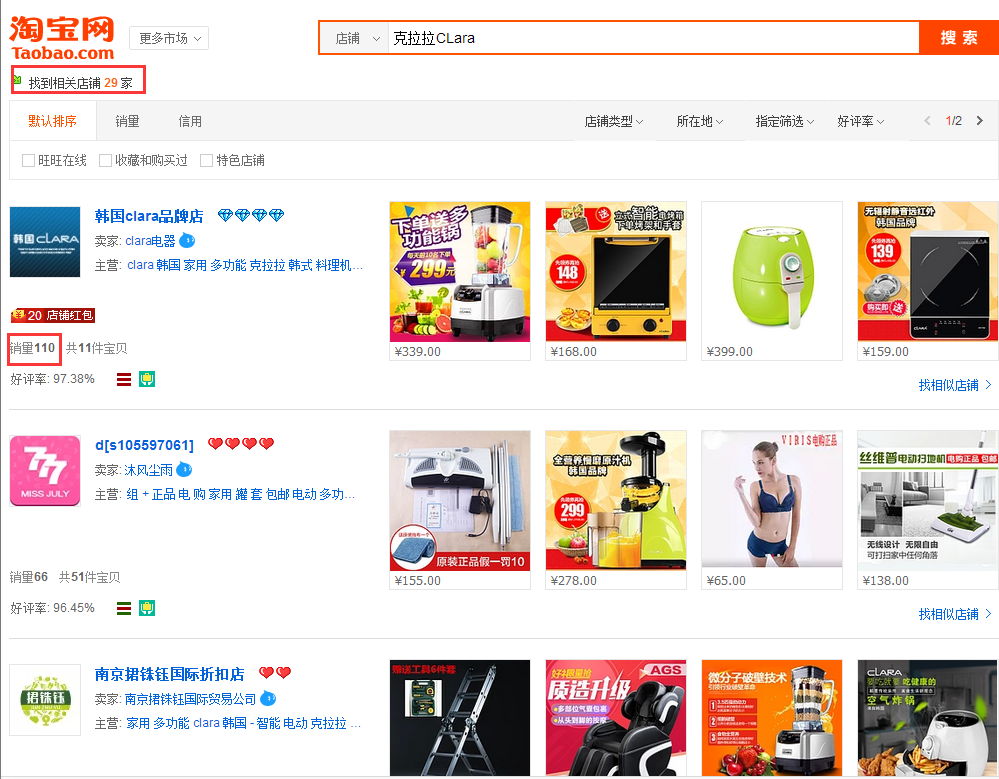
Task: Open the ladder product thumbnail
Action: (460, 718)
